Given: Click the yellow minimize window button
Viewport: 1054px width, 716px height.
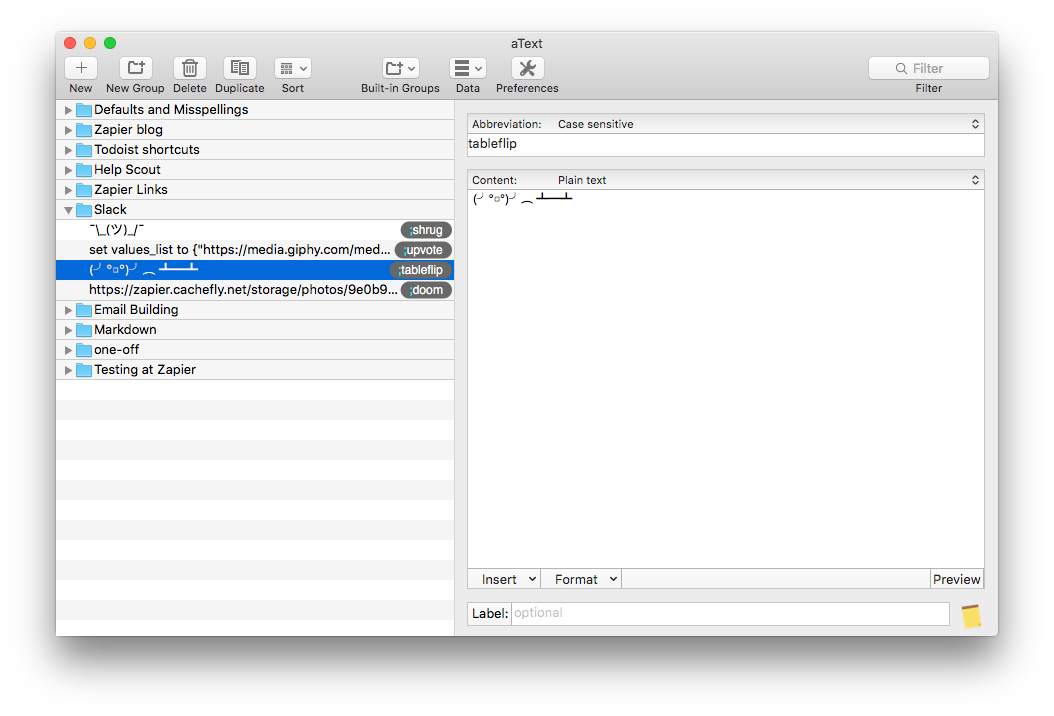Looking at the screenshot, I should [90, 43].
